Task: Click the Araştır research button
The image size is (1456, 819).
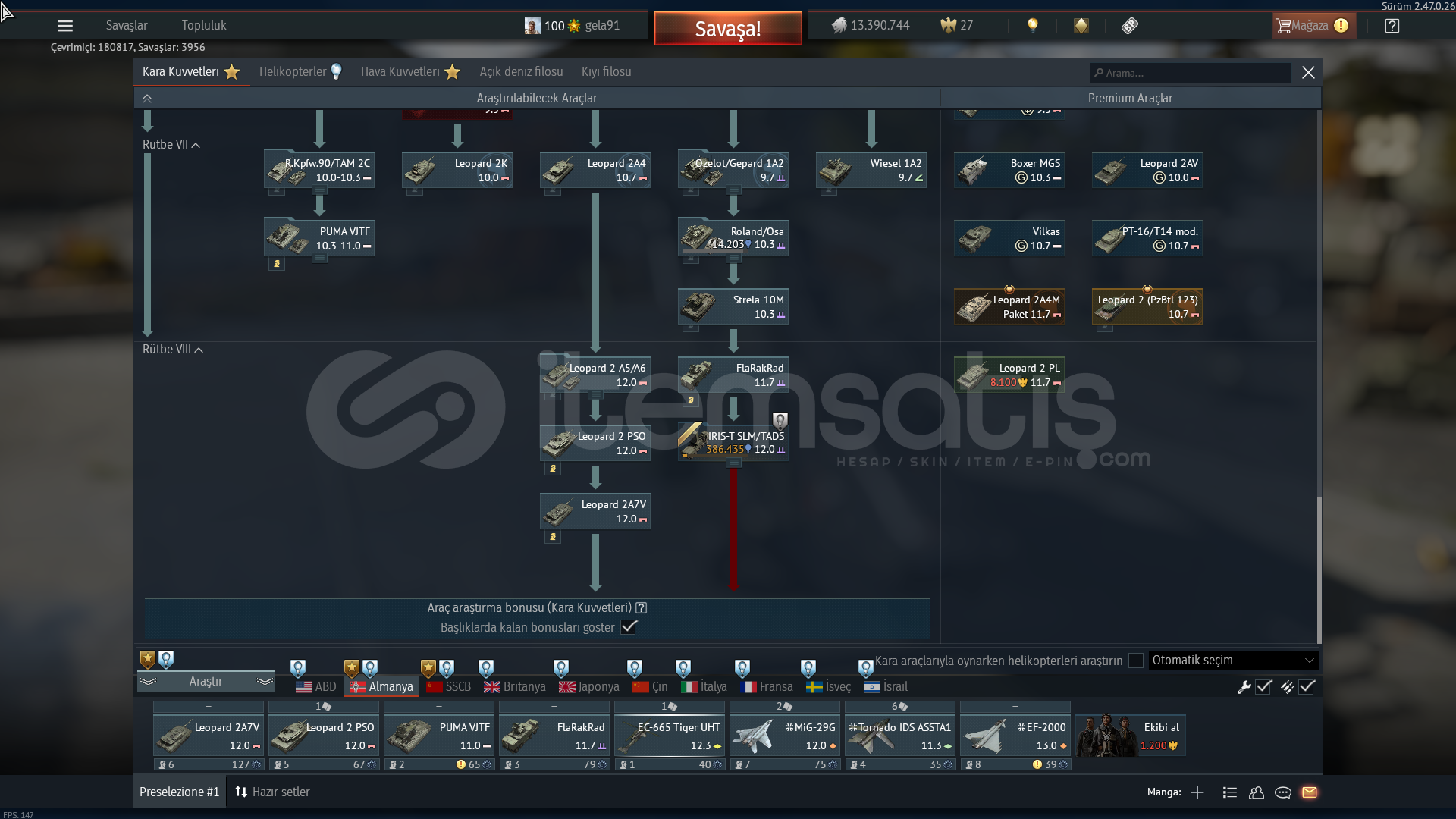Action: [x=206, y=682]
